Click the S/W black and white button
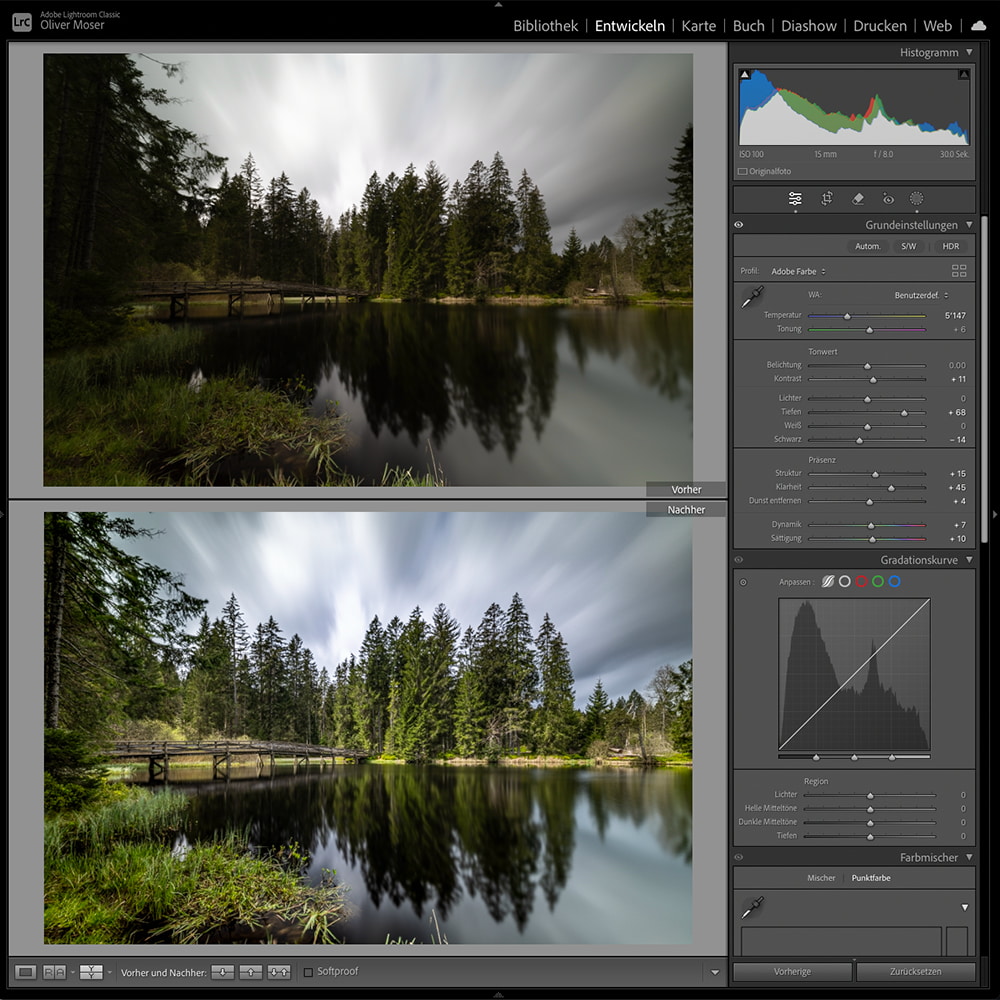This screenshot has height=1000, width=1000. pyautogui.click(x=909, y=246)
